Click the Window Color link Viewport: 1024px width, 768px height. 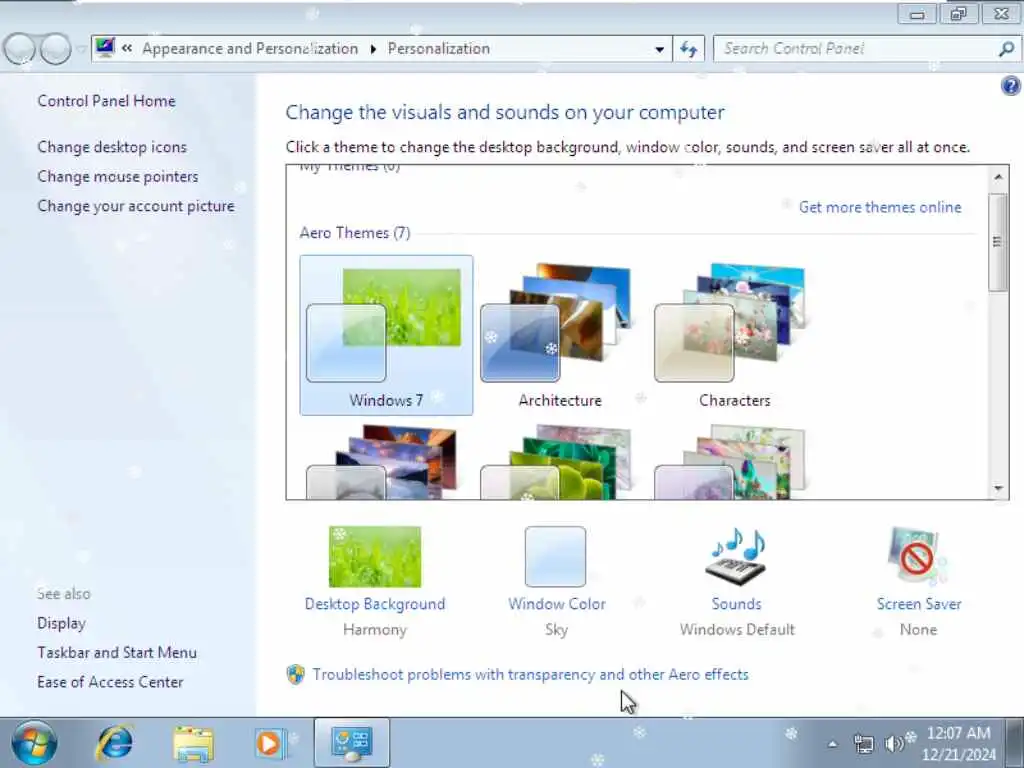click(556, 604)
